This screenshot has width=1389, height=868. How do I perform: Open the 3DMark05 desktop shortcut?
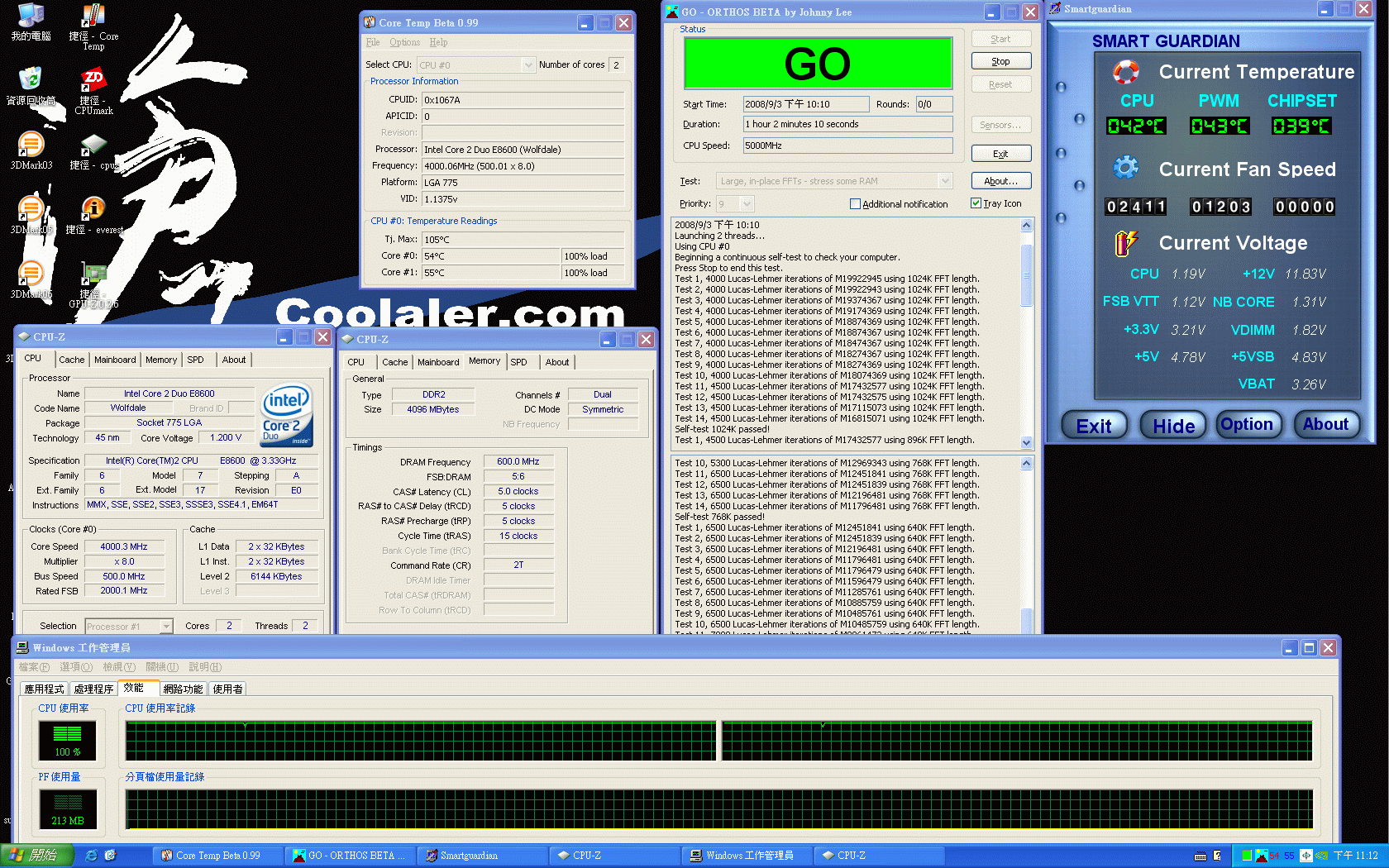click(x=31, y=215)
